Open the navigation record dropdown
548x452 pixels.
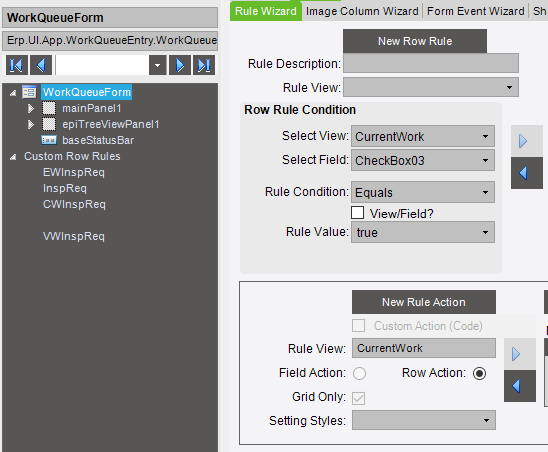[158, 65]
